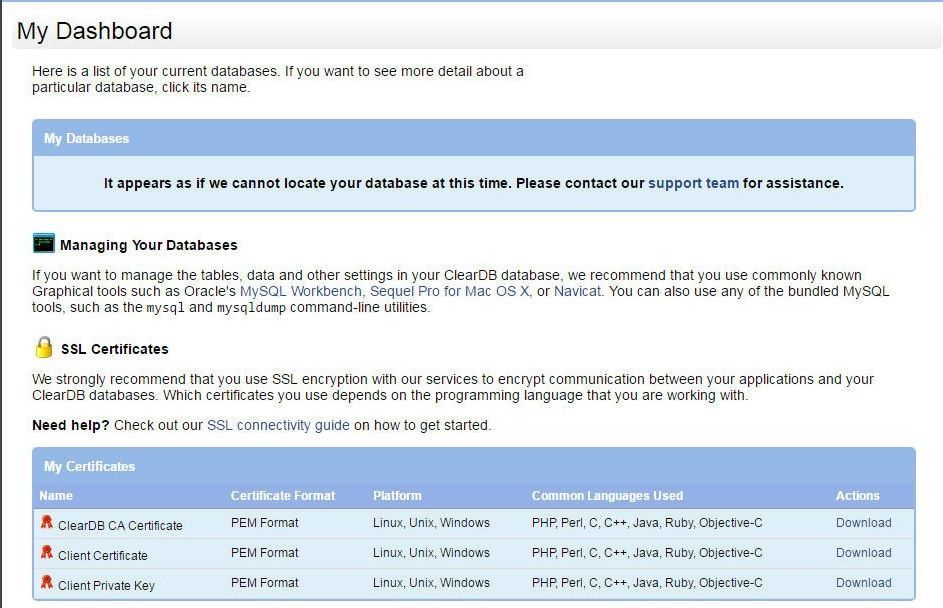Image resolution: width=943 pixels, height=608 pixels.
Task: Click the Platform column header
Action: [x=397, y=496]
